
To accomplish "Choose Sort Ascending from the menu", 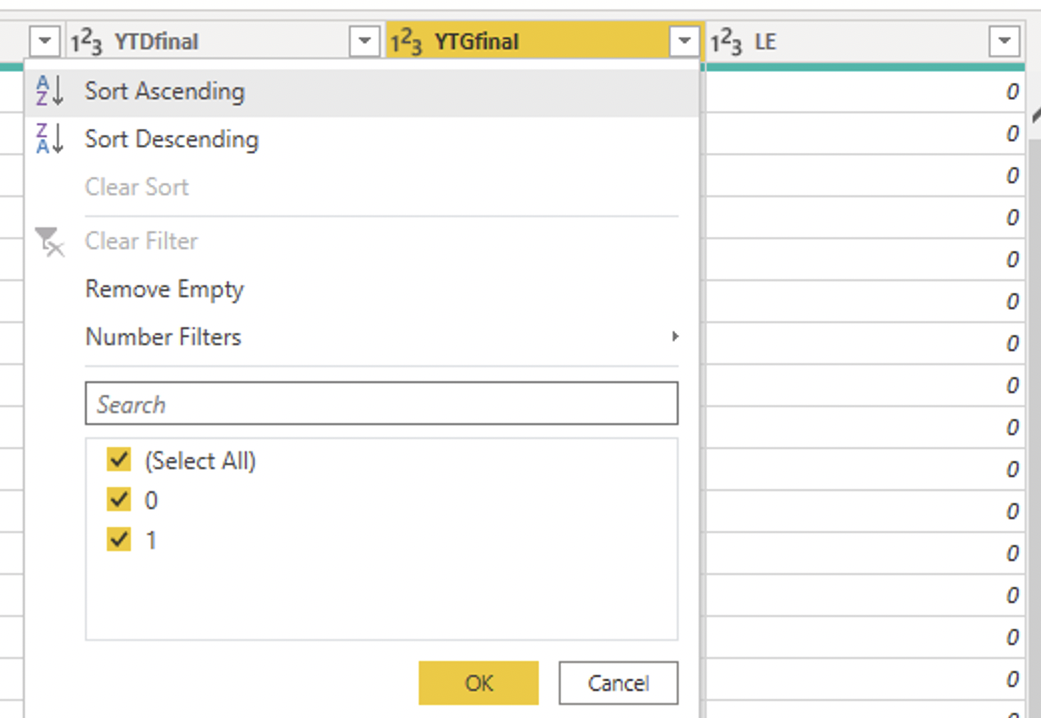I will click(362, 92).
